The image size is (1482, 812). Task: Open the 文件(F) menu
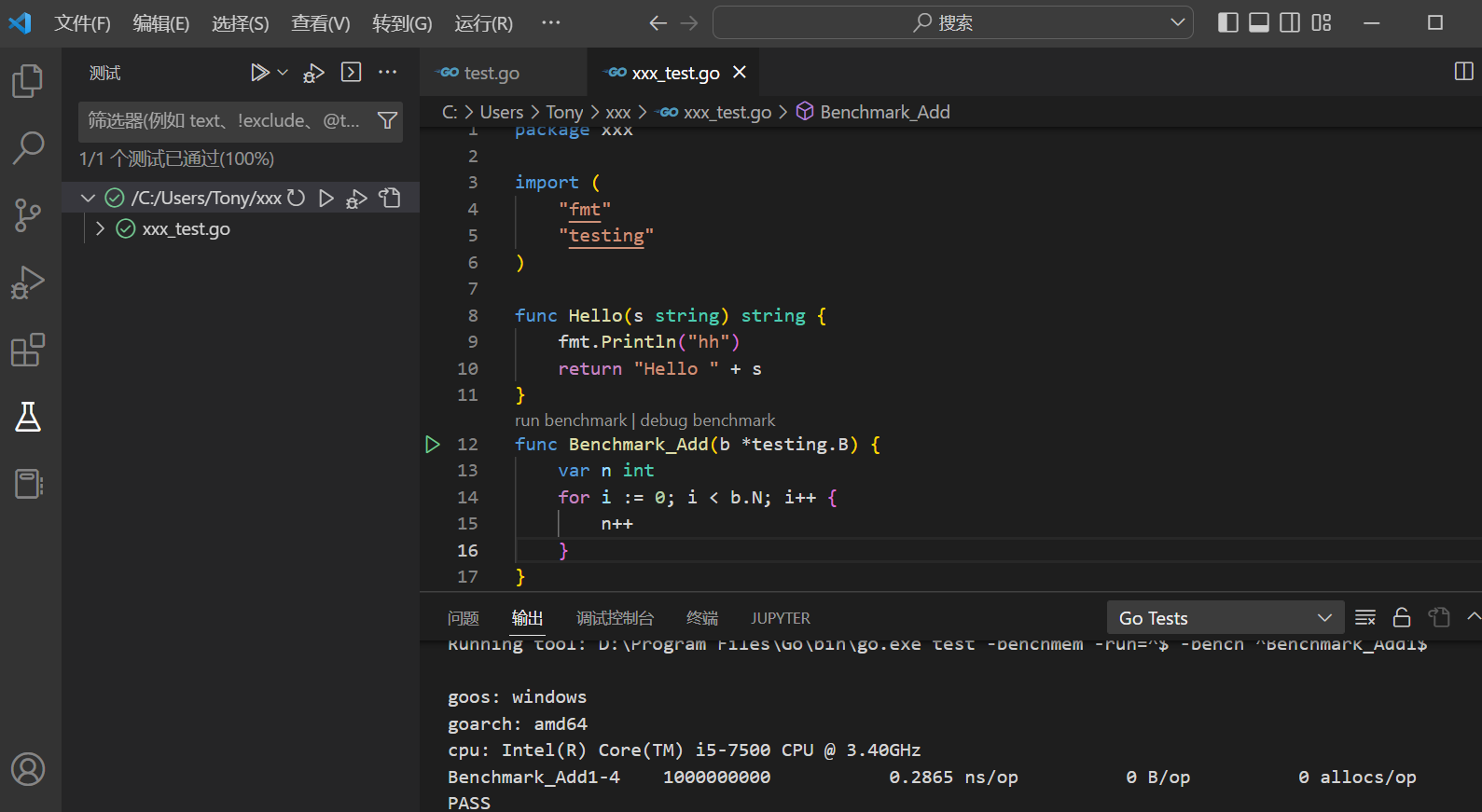tap(82, 23)
